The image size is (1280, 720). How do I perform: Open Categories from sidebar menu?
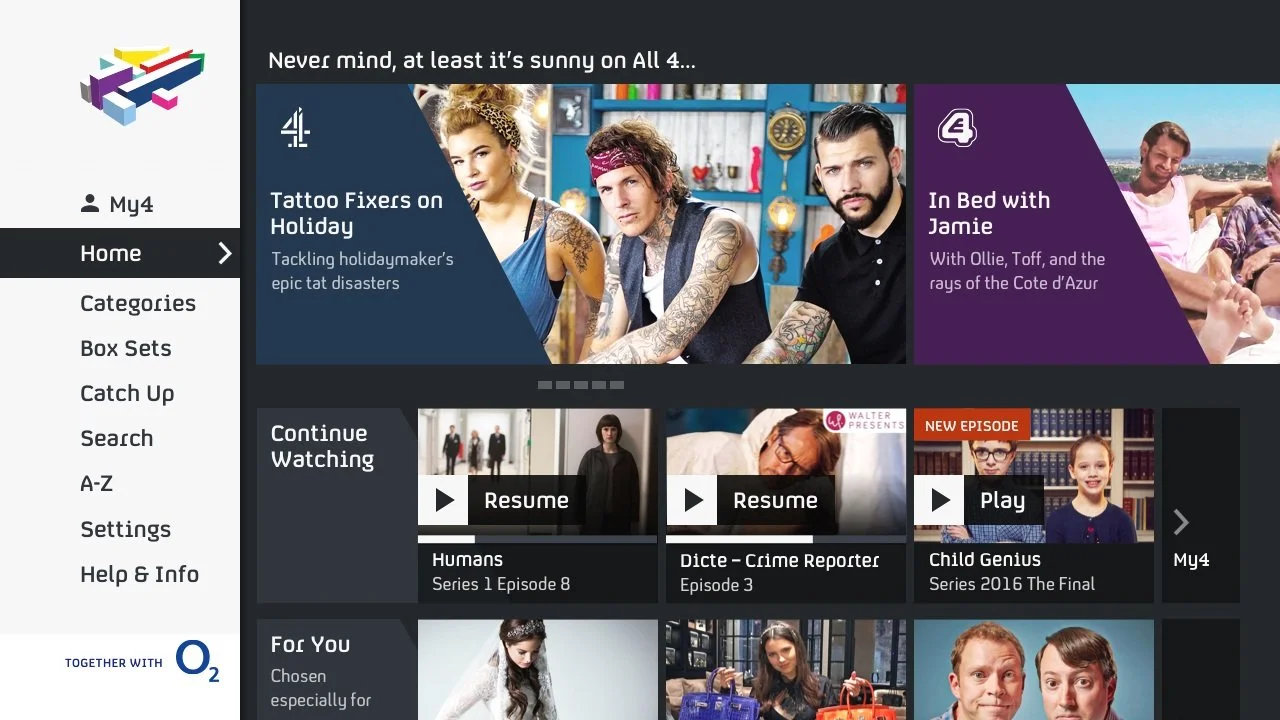(x=138, y=303)
